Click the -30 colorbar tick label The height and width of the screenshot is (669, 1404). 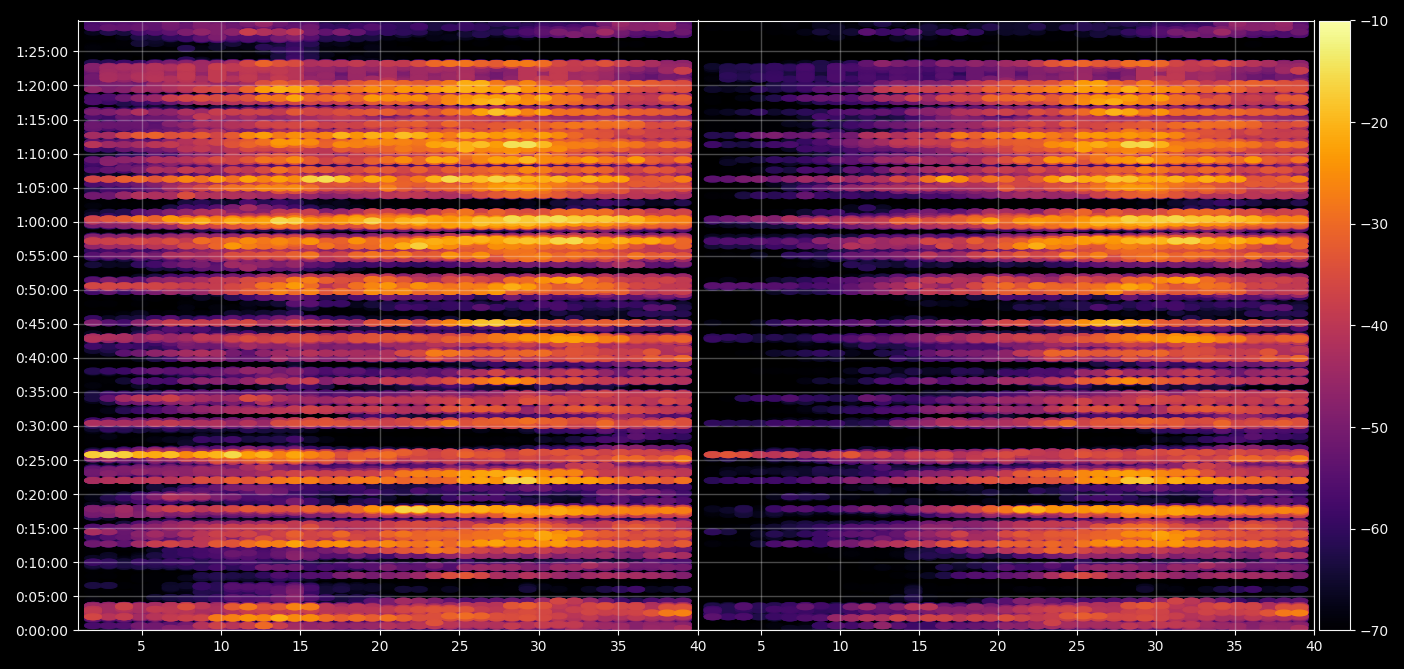(x=1374, y=224)
